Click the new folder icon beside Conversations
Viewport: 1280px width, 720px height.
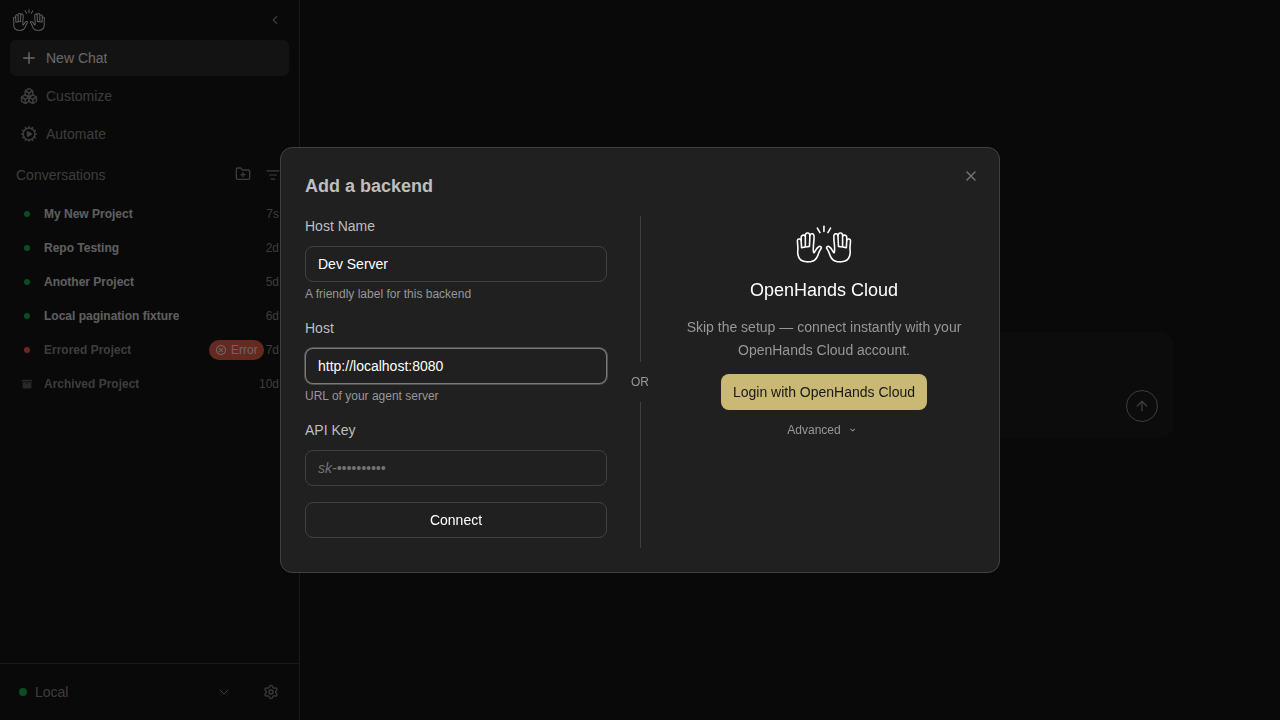(x=243, y=174)
